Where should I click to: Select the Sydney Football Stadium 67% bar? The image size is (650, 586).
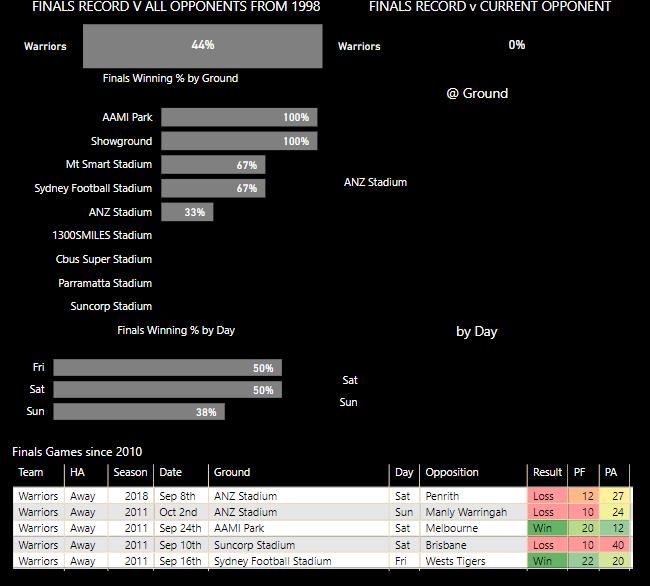213,188
